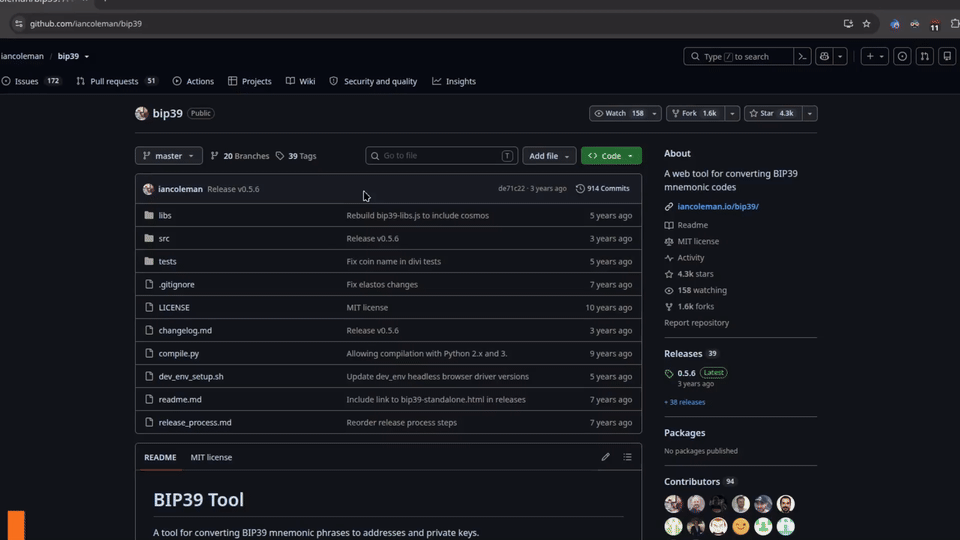Image resolution: width=960 pixels, height=540 pixels.
Task: Open the Insights tab
Action: [454, 81]
